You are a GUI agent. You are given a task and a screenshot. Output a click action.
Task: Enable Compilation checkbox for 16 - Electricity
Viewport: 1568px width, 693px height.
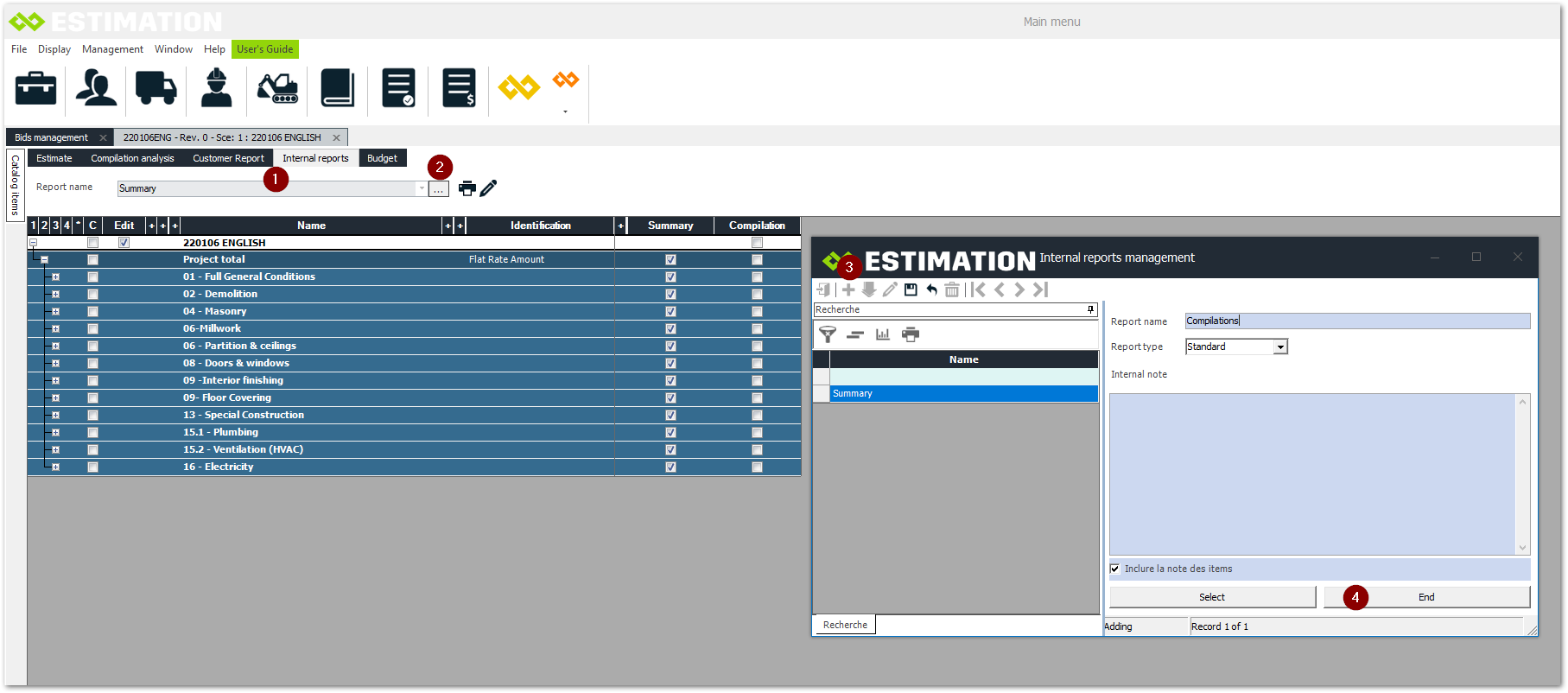[x=757, y=467]
